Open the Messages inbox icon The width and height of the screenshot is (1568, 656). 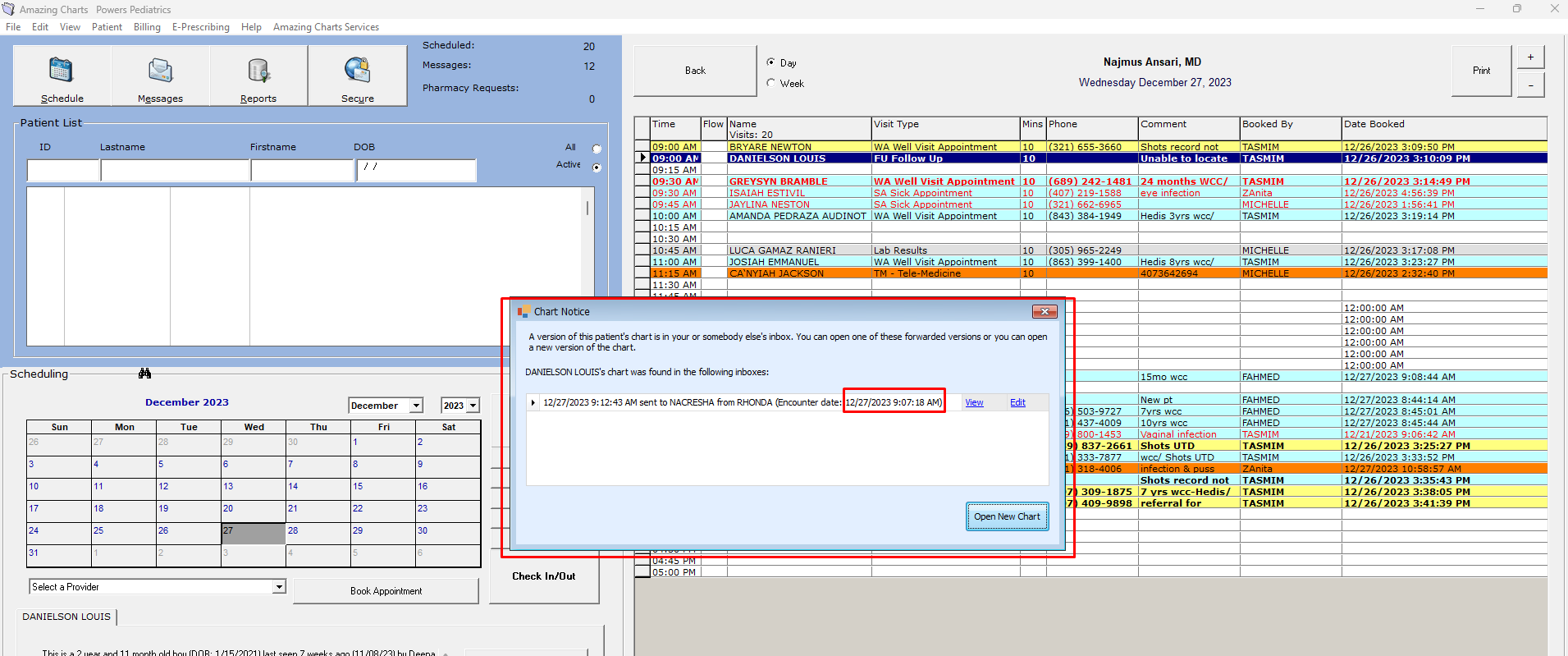pyautogui.click(x=160, y=71)
